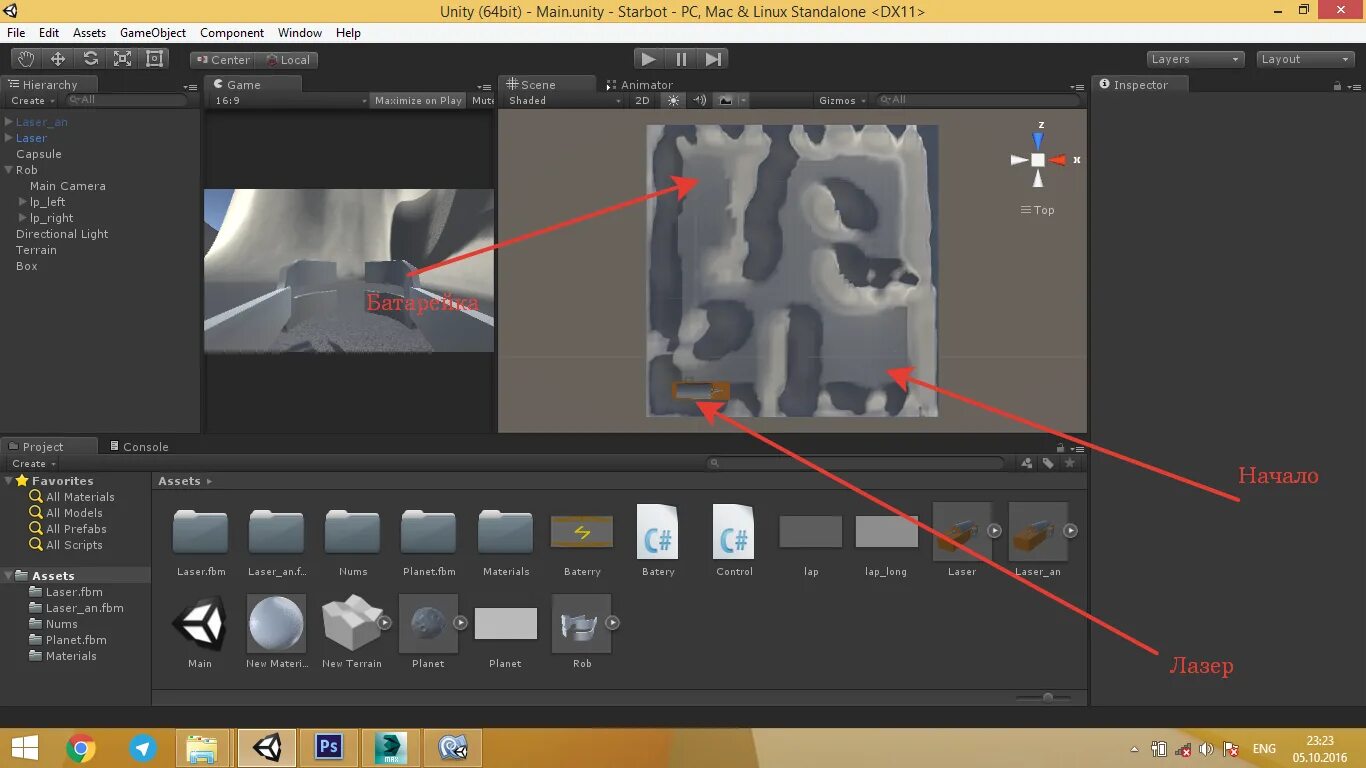
Task: Open the 16:9 aspect ratio dropdown
Action: [x=289, y=100]
